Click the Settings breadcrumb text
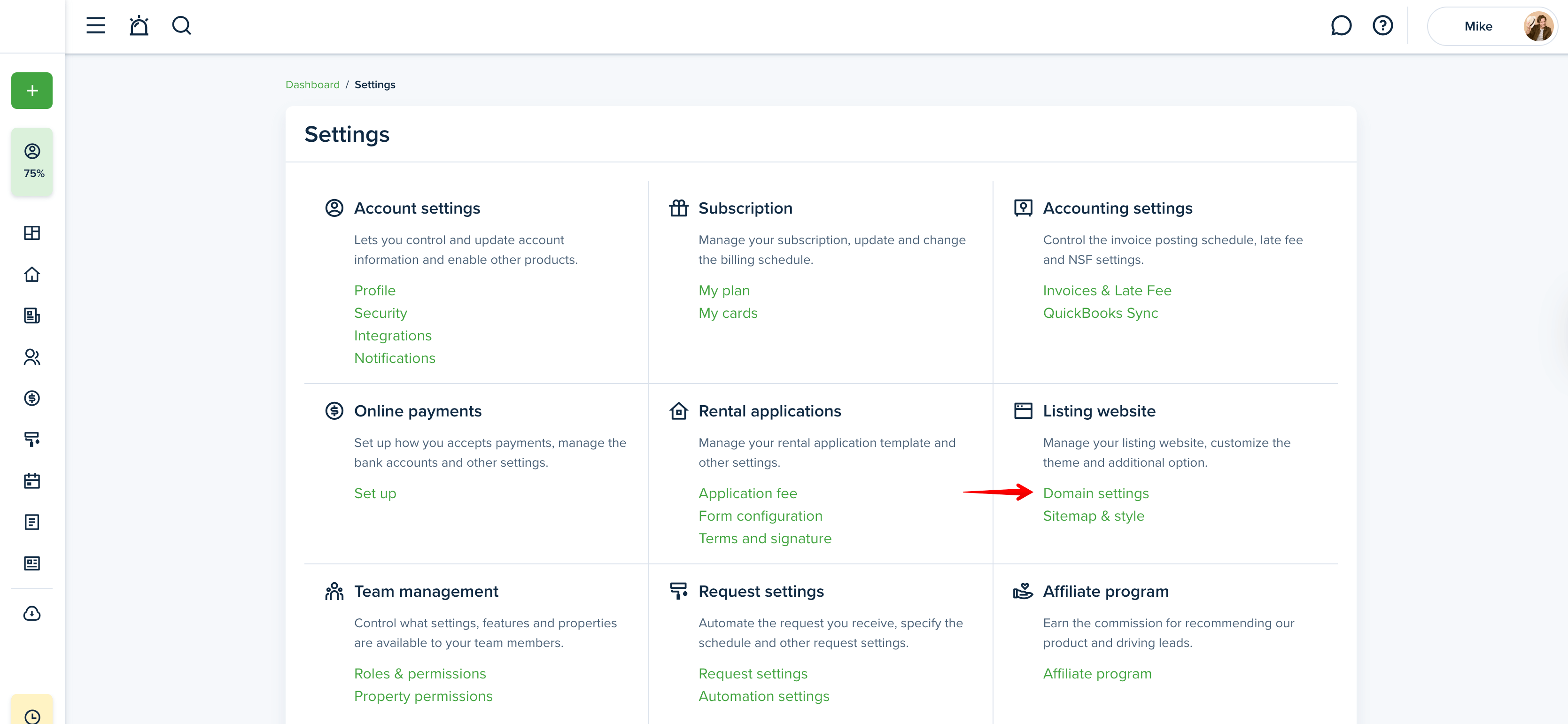The image size is (1568, 724). tap(374, 85)
